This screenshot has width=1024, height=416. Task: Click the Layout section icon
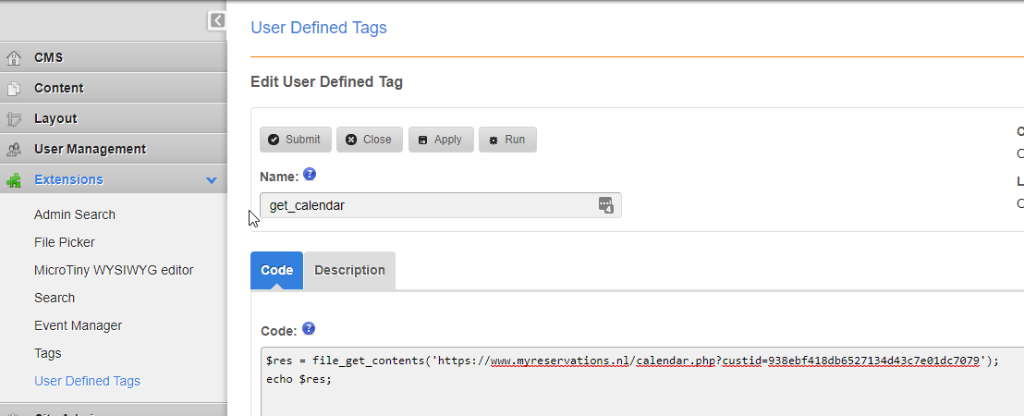(x=14, y=119)
